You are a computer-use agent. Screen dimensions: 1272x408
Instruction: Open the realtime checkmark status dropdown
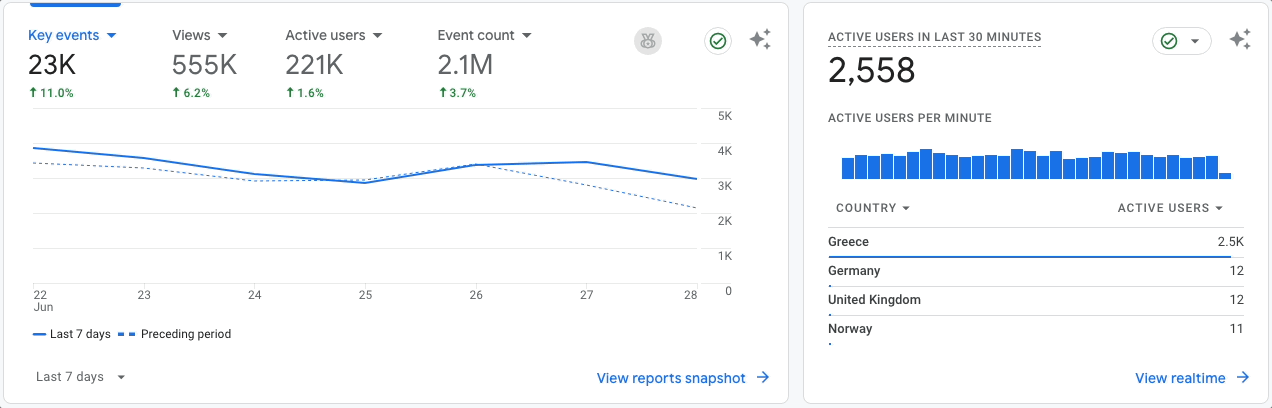(x=1181, y=41)
